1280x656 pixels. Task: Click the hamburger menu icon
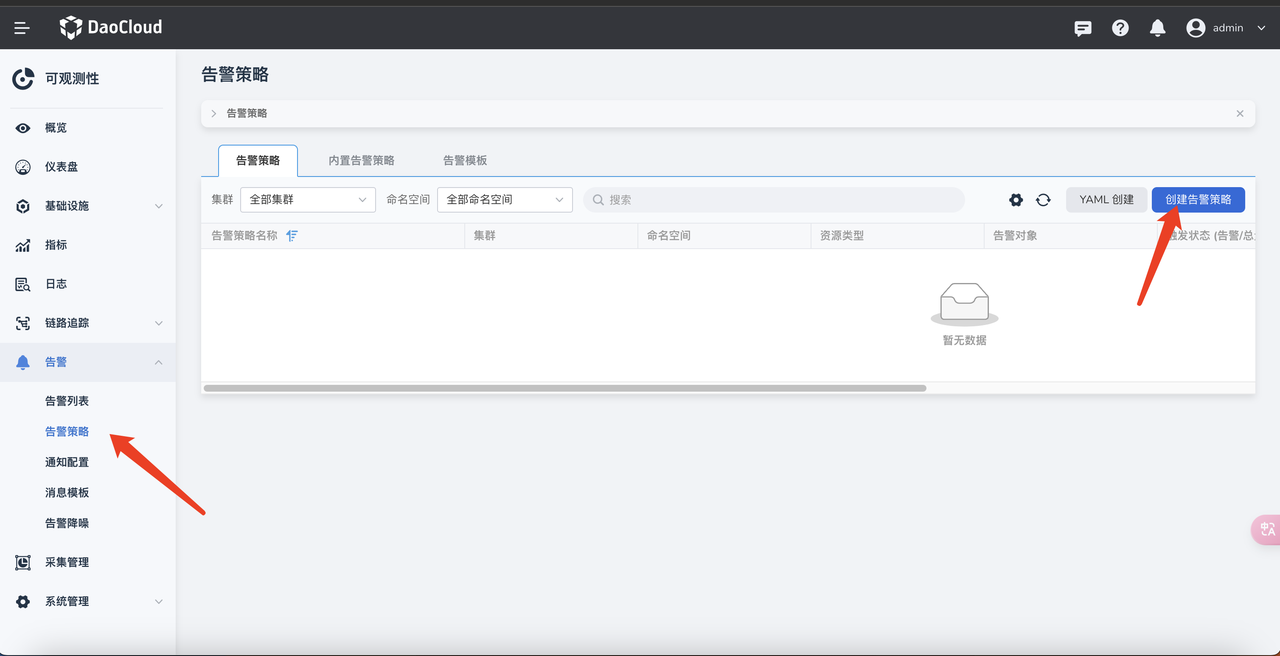coord(22,28)
